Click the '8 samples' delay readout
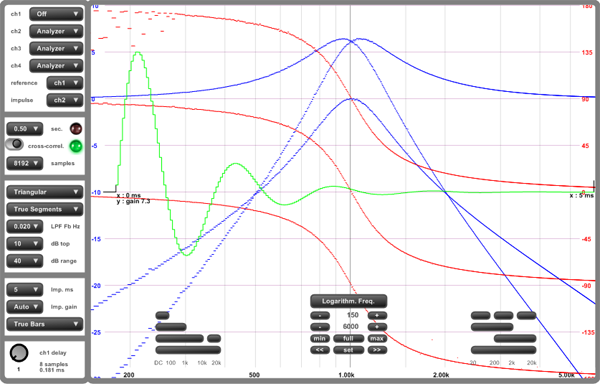600x384 pixels. (54, 364)
